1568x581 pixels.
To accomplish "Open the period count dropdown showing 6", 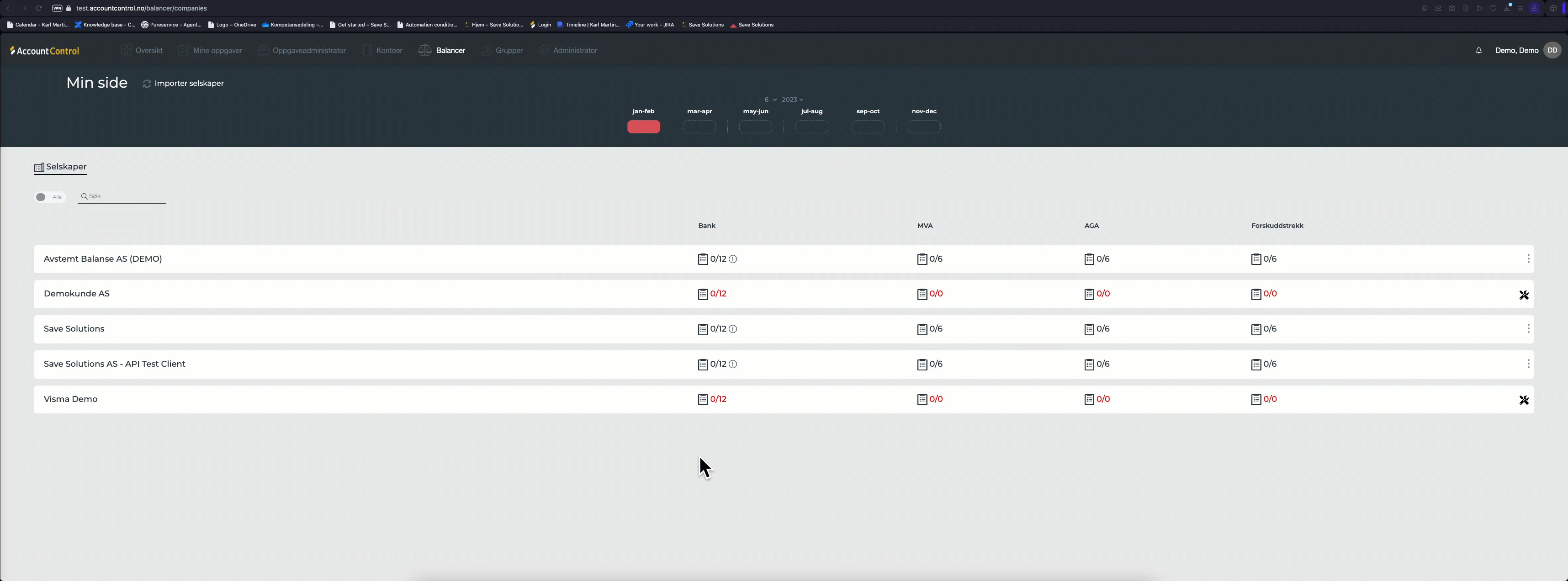I will (x=770, y=100).
